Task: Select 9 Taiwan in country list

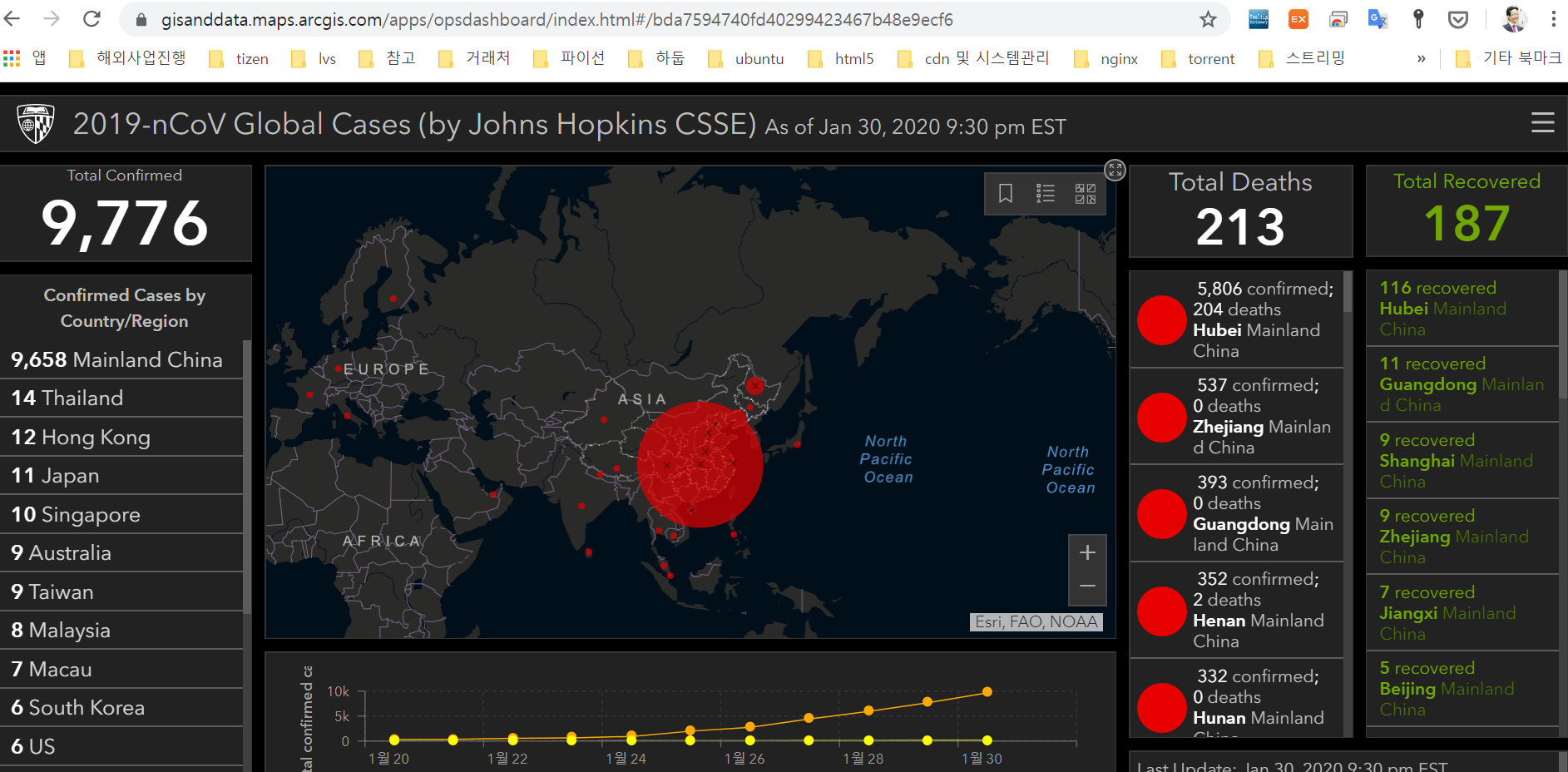Action: [121, 591]
